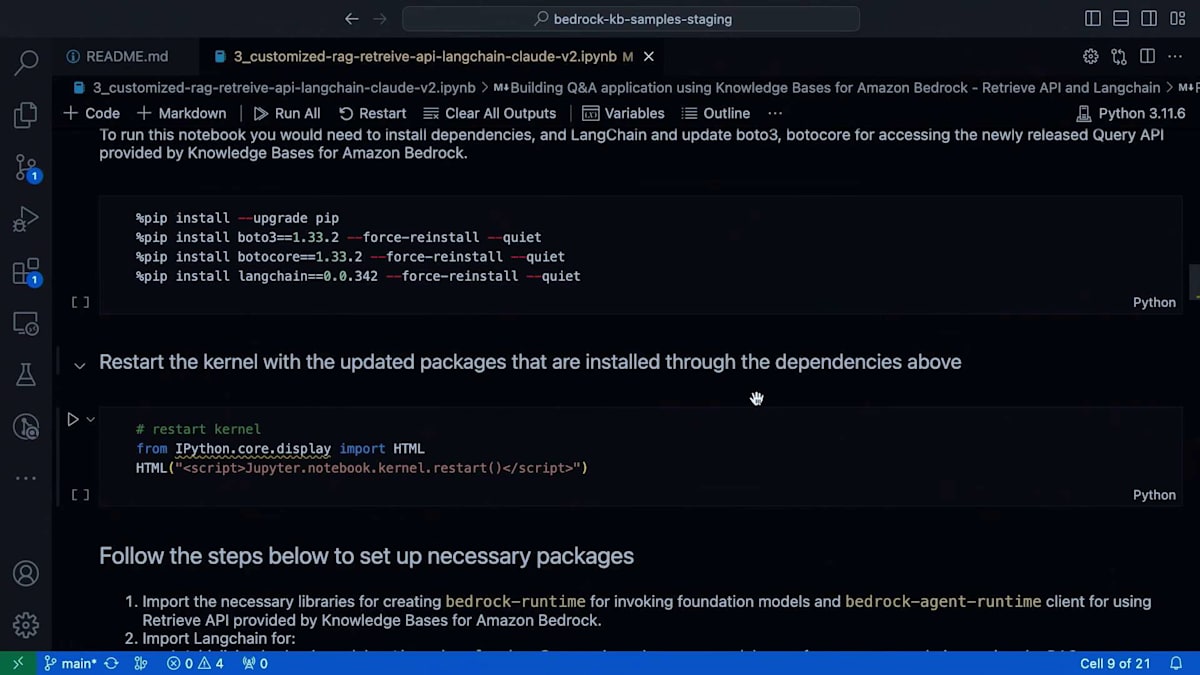This screenshot has height=675, width=1200.
Task: Open the errors and warnings Problems indicator
Action: (x=194, y=663)
